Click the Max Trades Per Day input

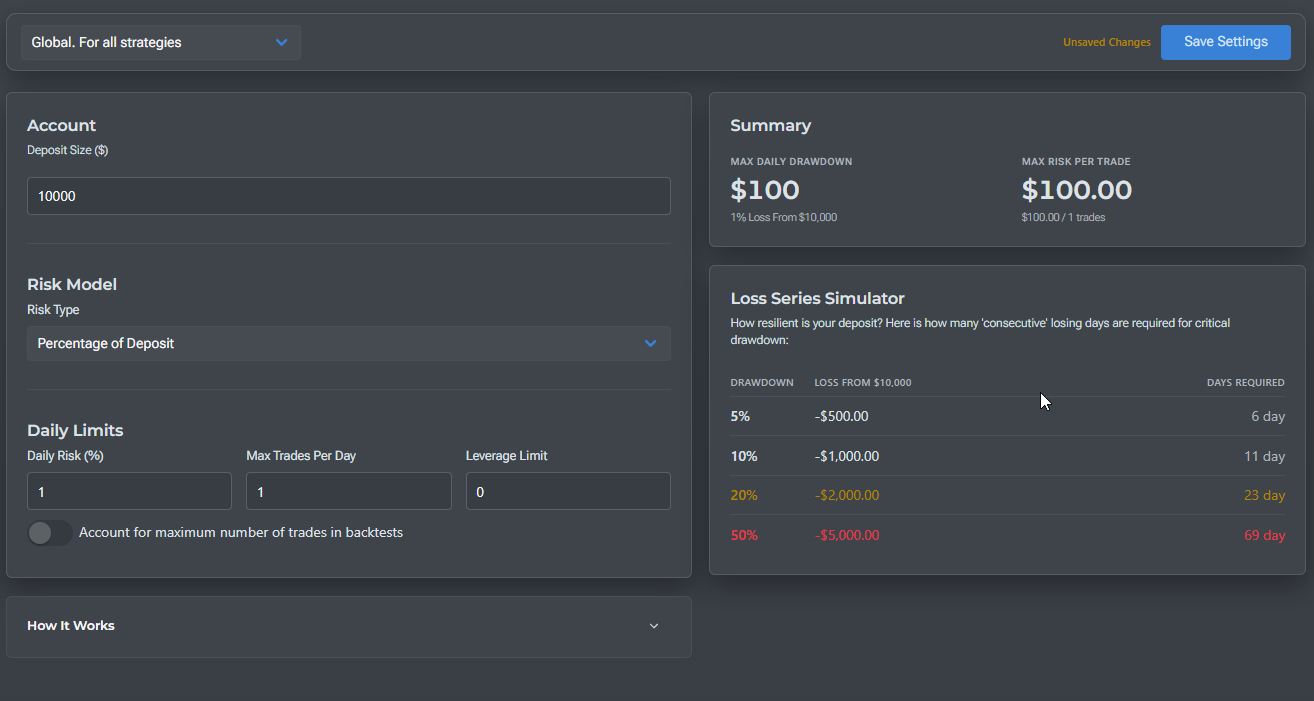tap(348, 491)
